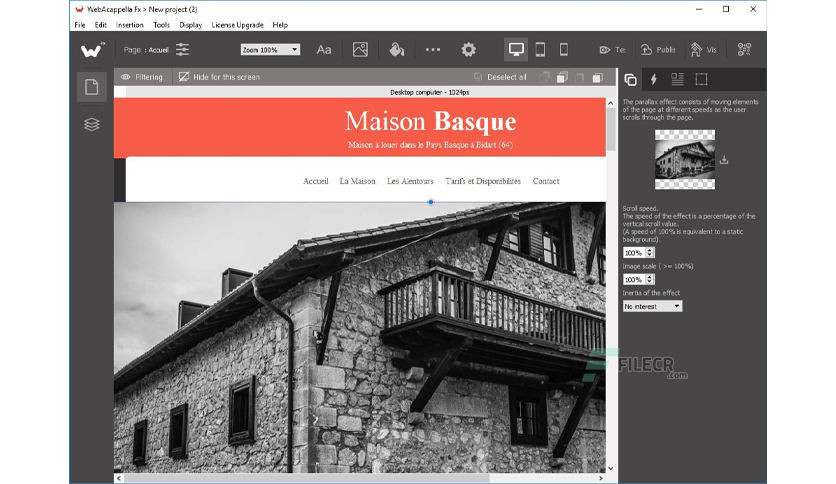The height and width of the screenshot is (484, 836).
Task: Open the Insertion menu
Action: [x=130, y=25]
